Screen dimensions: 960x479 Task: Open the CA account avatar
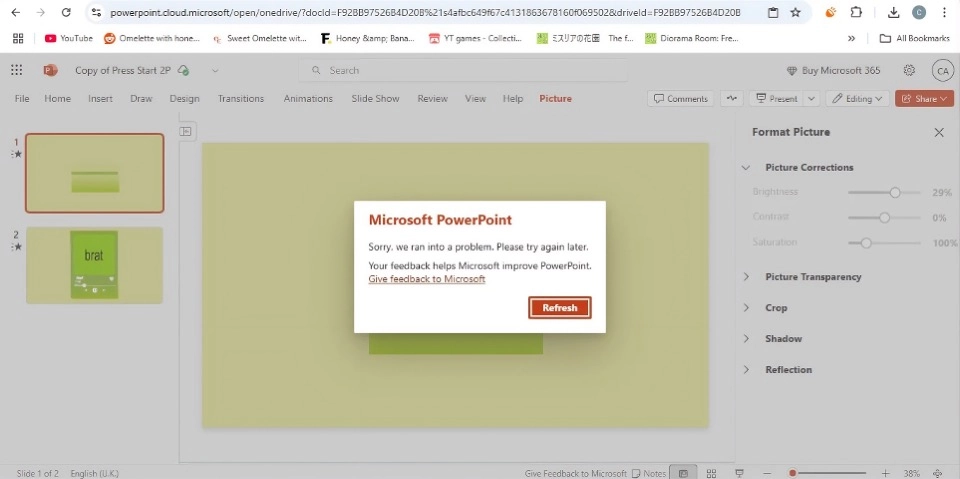point(942,70)
